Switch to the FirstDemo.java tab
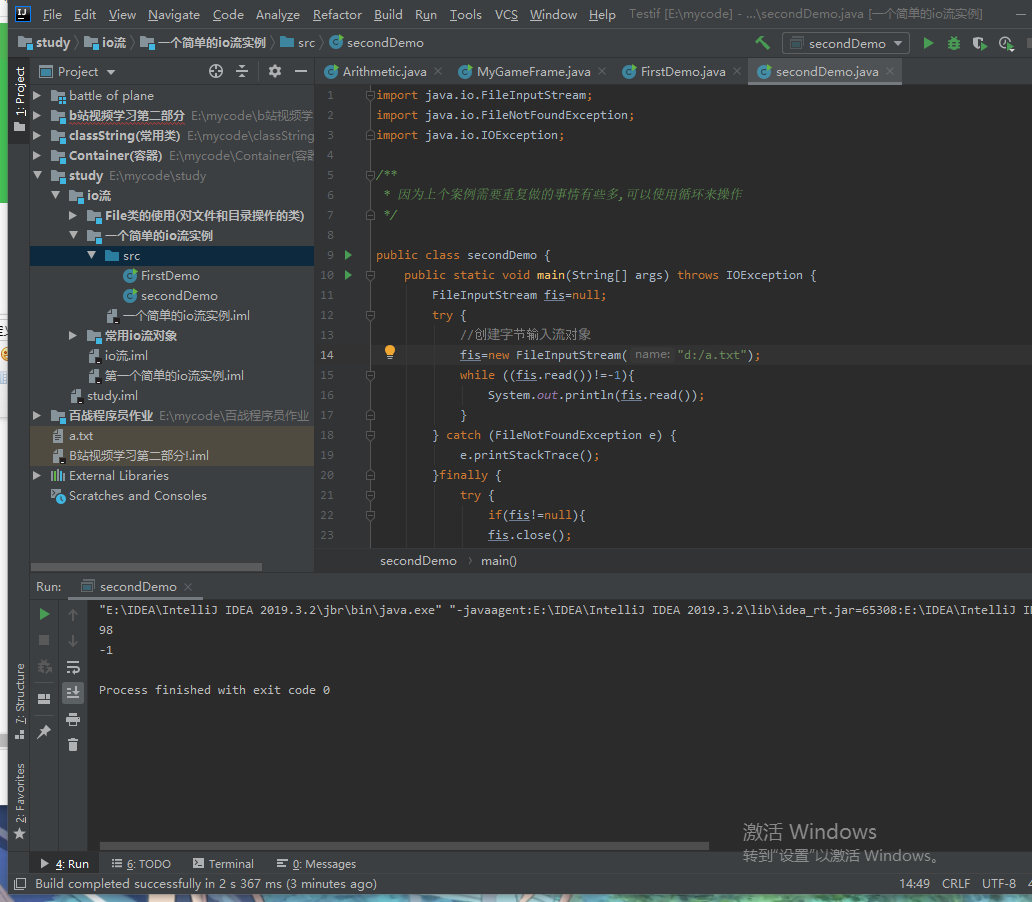Image resolution: width=1032 pixels, height=902 pixels. (x=683, y=71)
